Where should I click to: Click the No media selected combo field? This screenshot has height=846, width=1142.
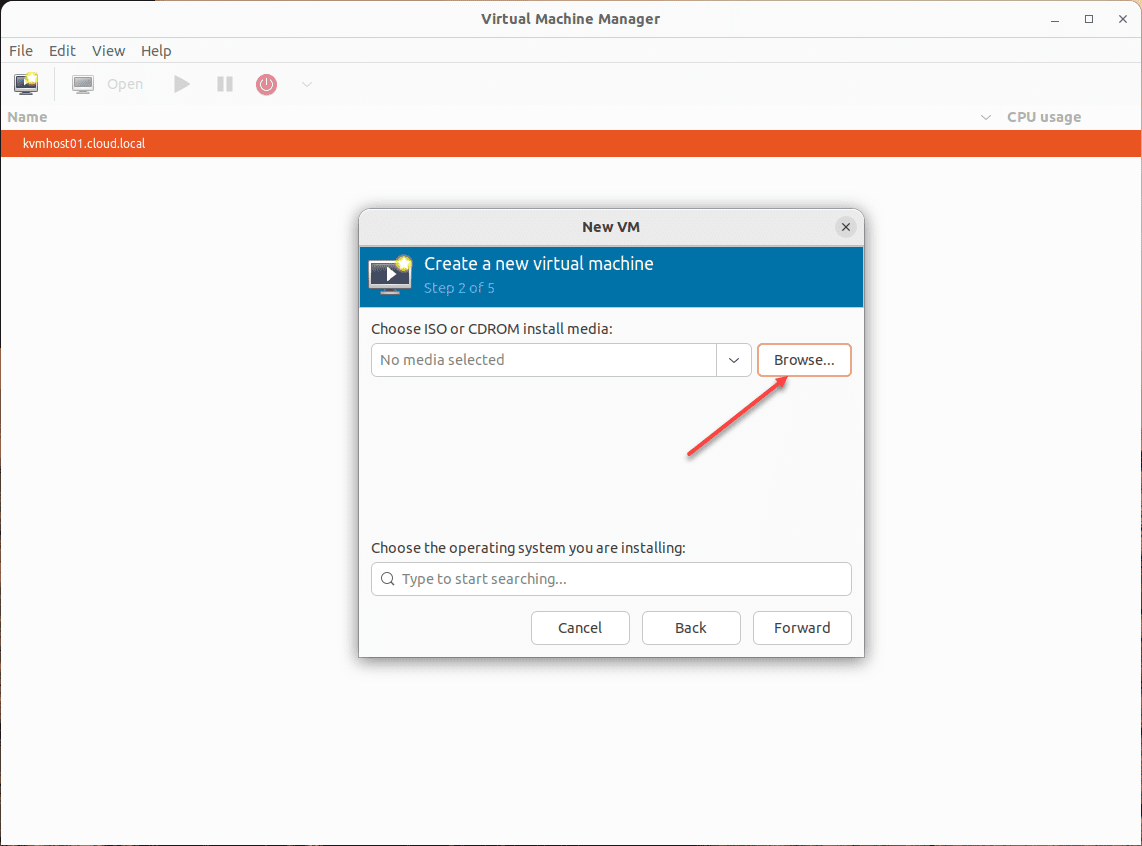[x=543, y=360]
